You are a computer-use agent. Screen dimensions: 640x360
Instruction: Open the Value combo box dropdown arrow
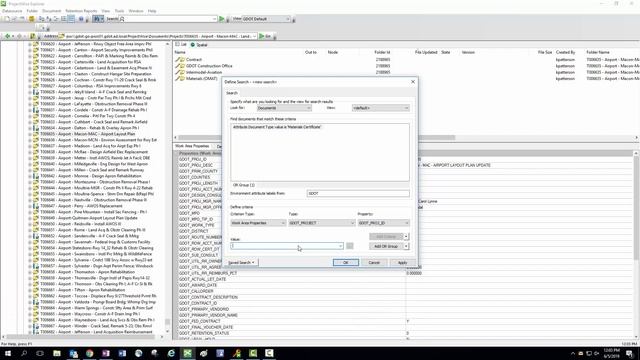tap(340, 246)
